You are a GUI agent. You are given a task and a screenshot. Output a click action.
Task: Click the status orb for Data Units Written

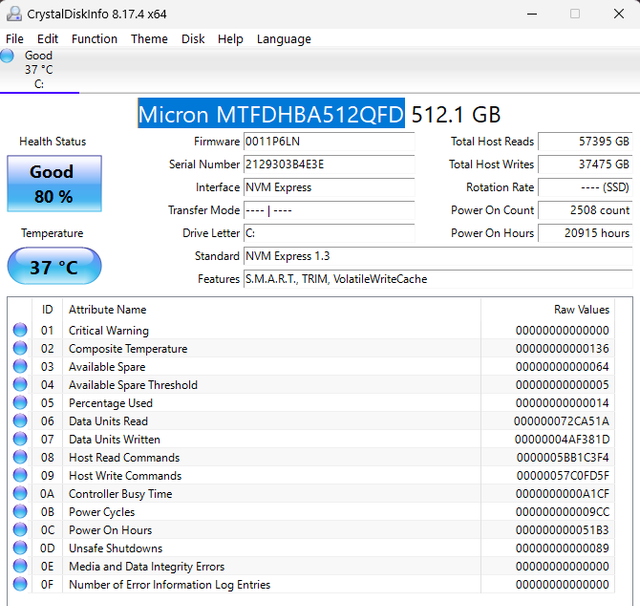[x=20, y=439]
